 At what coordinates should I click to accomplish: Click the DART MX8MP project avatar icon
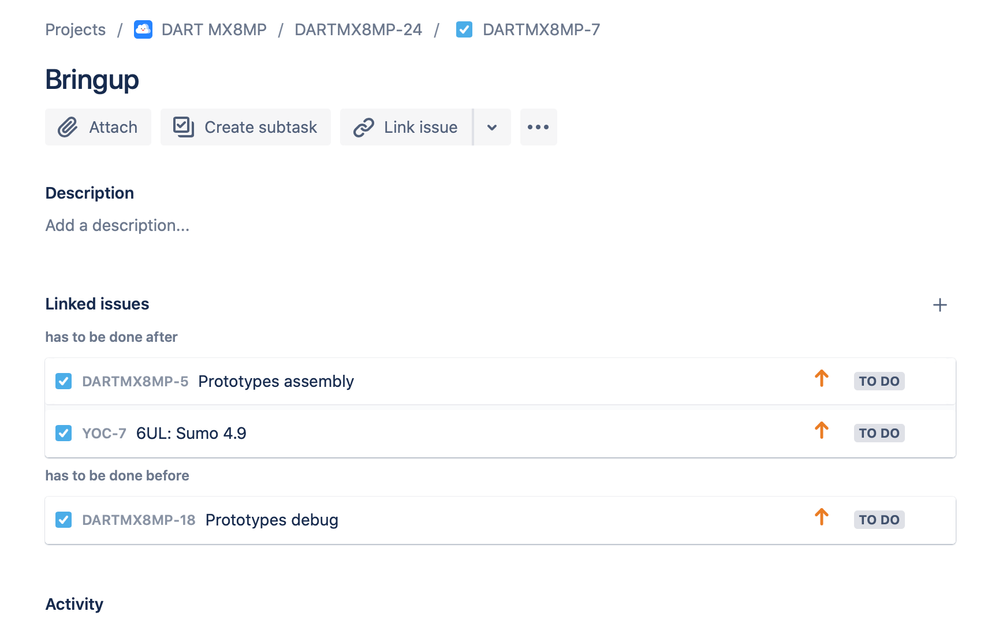click(x=143, y=30)
